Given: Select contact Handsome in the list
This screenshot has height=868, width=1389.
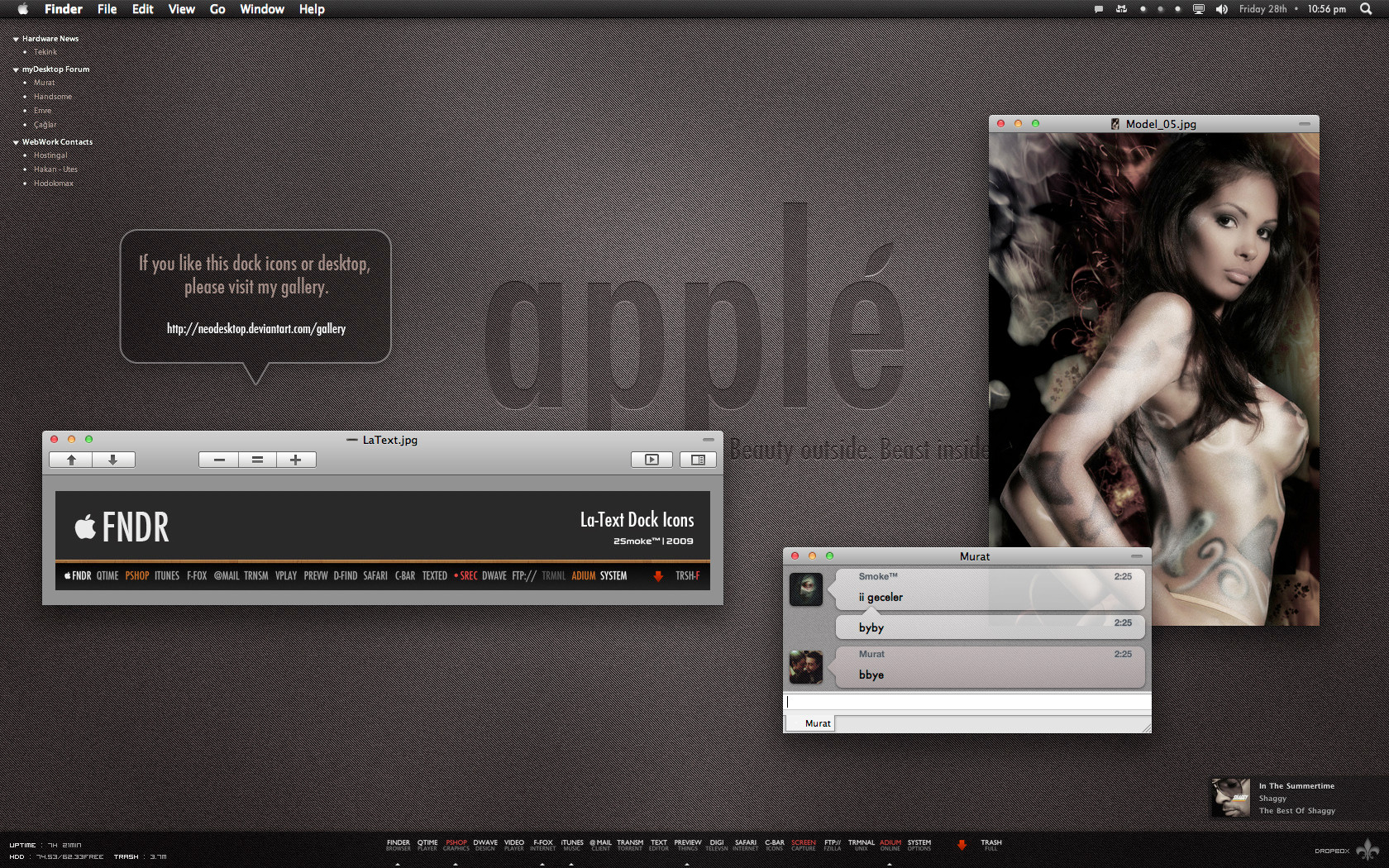Looking at the screenshot, I should pyautogui.click(x=53, y=97).
